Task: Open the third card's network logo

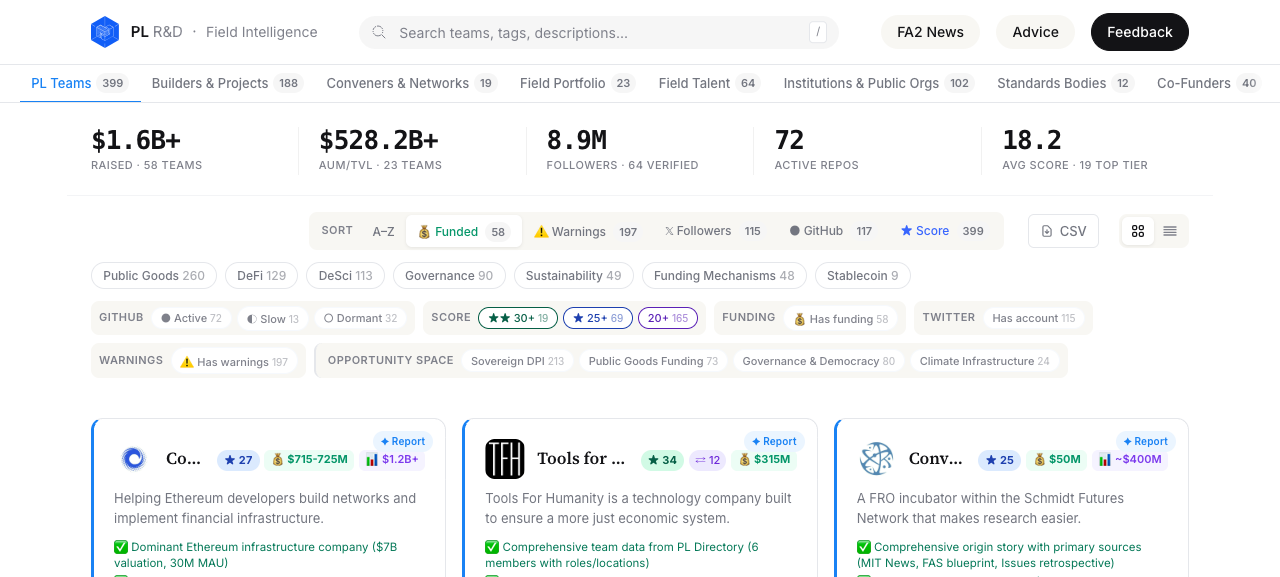Action: [876, 459]
